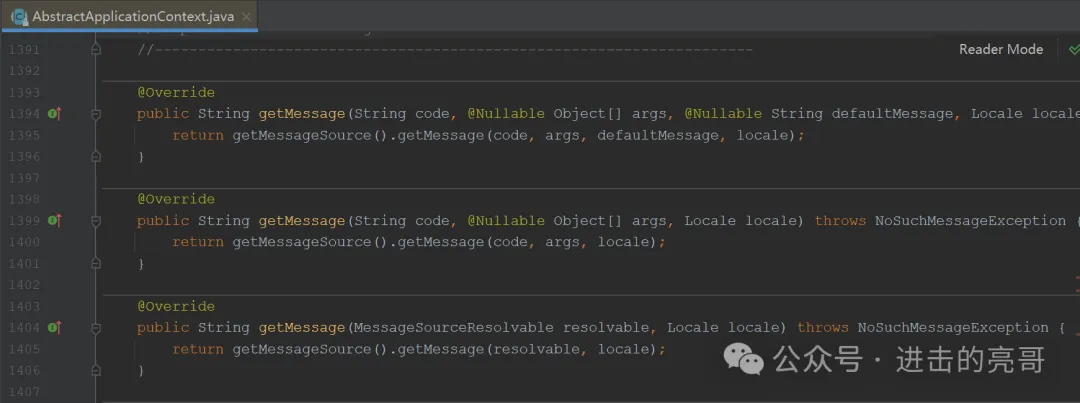Collapse the method starting at line 1404
Viewport: 1080px width, 403px height.
[96, 327]
